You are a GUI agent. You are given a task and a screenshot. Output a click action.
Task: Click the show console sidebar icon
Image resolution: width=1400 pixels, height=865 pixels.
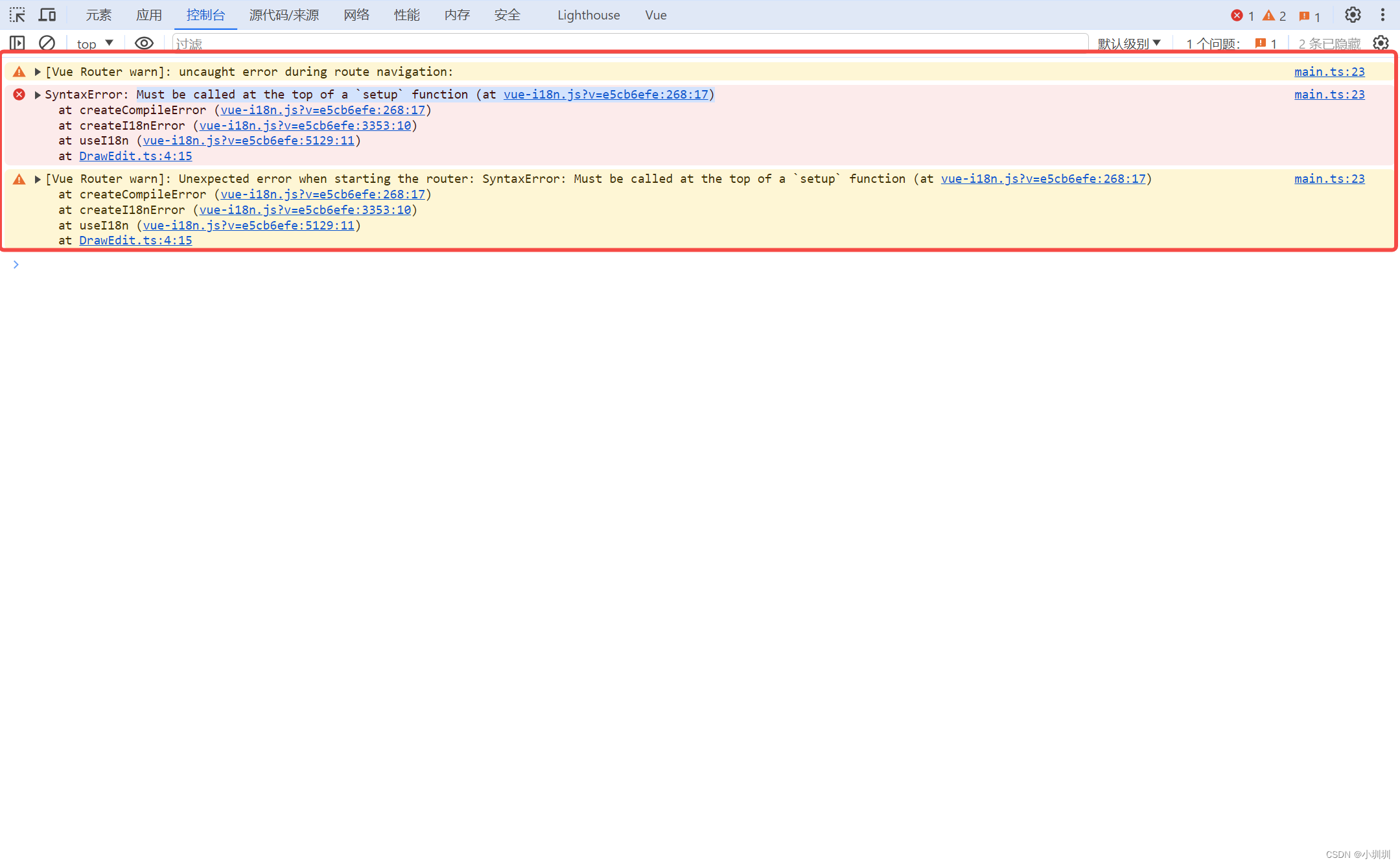pos(17,43)
